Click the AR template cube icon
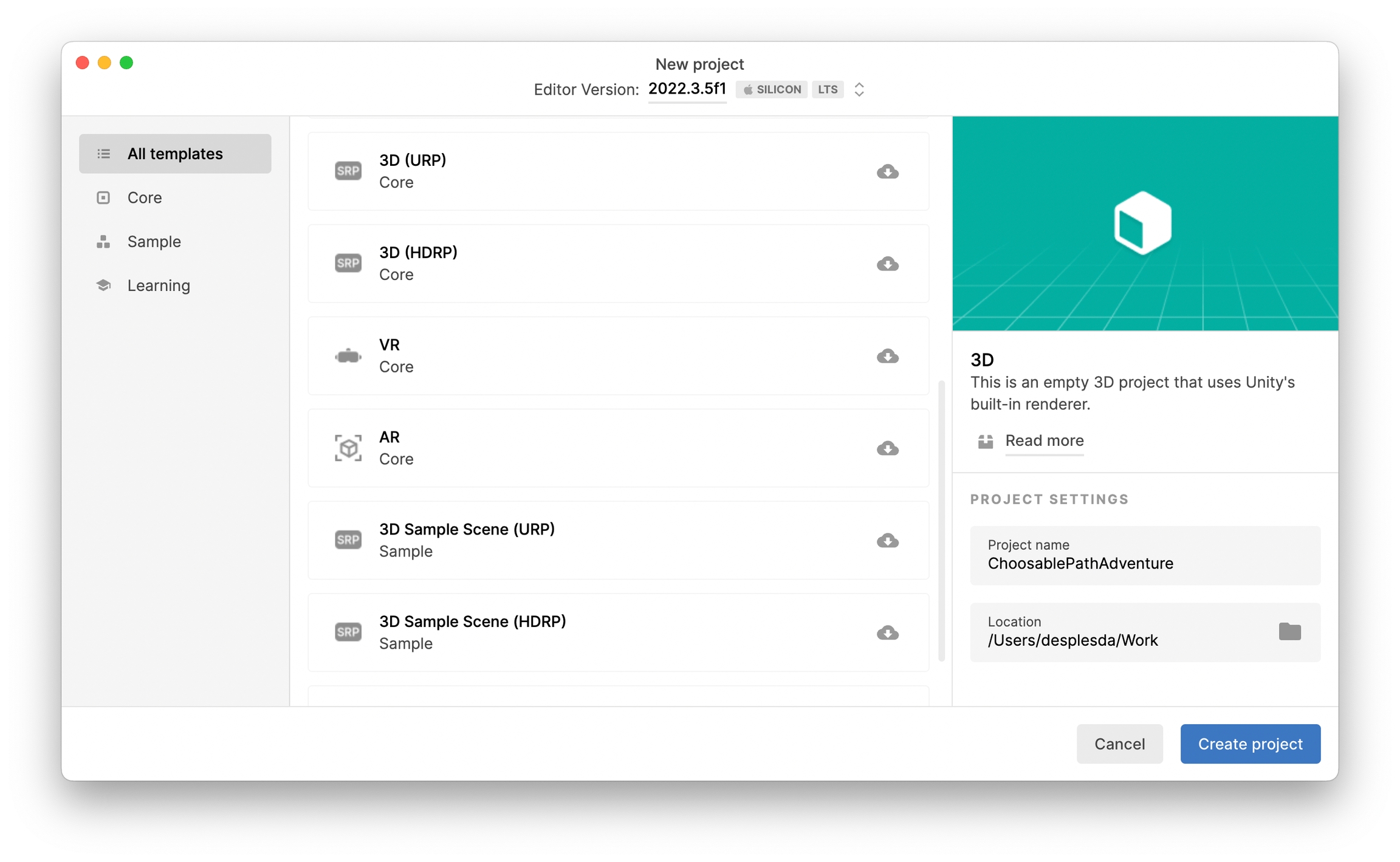This screenshot has width=1400, height=862. pyautogui.click(x=348, y=448)
